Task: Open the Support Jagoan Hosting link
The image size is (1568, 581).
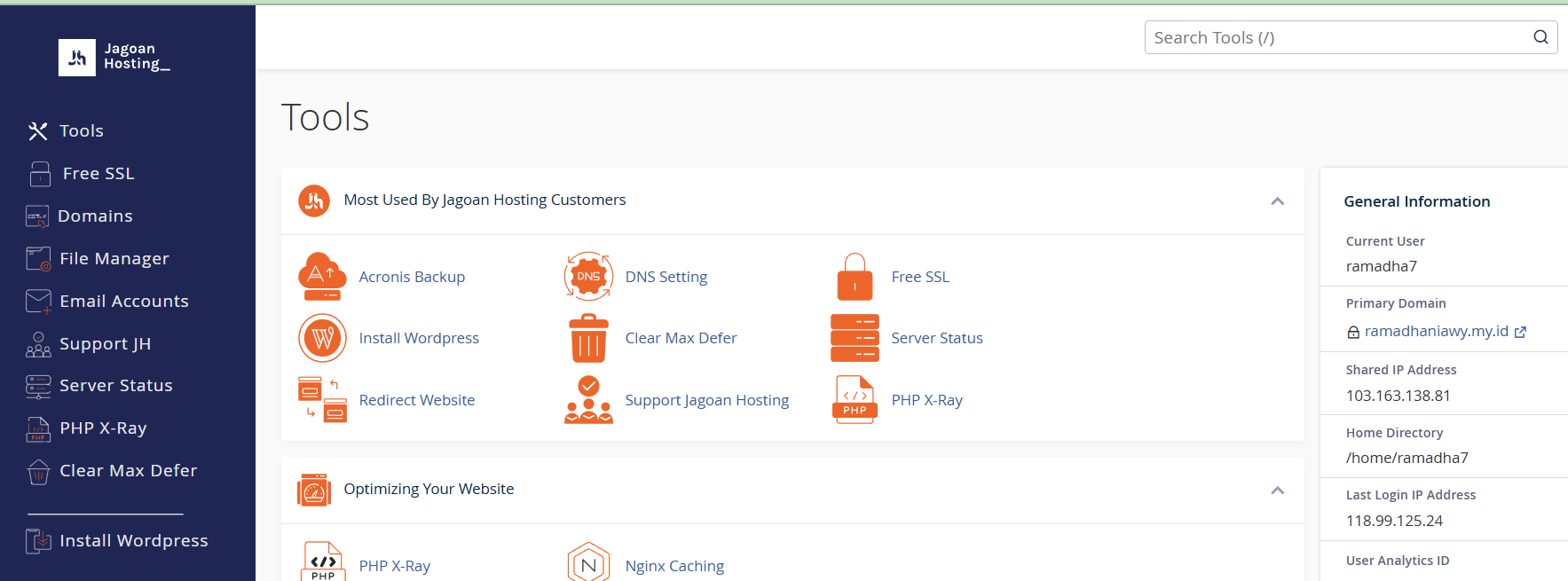Action: (707, 400)
